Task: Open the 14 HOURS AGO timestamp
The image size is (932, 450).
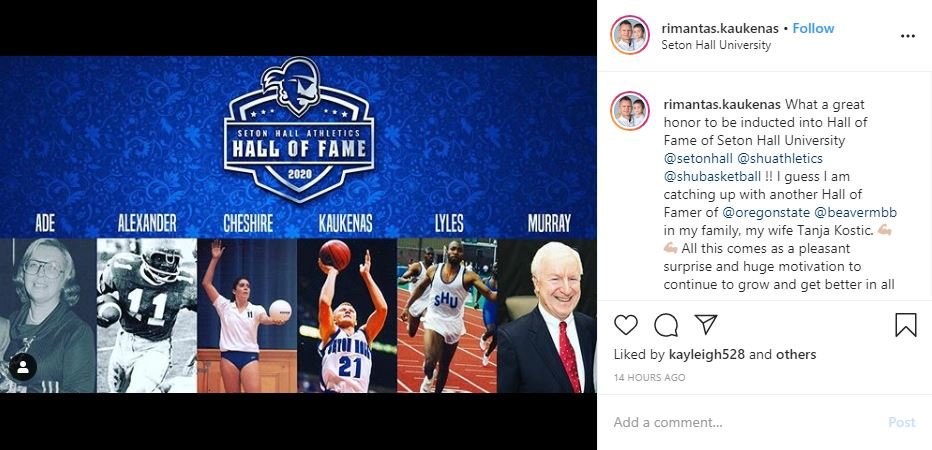Action: point(649,377)
